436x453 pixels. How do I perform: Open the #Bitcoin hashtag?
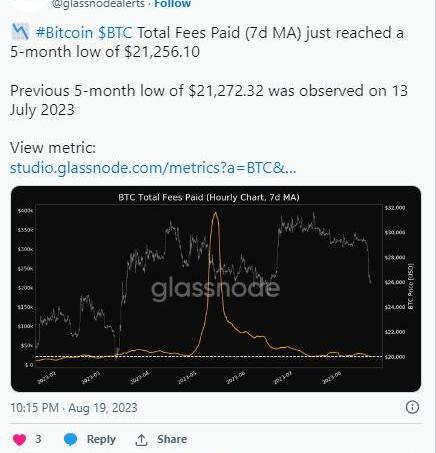coord(64,33)
